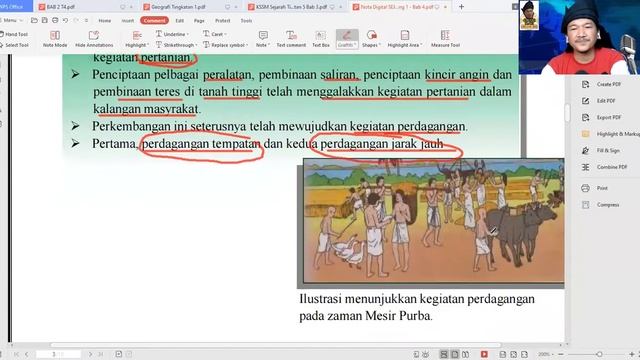Screen dimensions: 640x360
Task: Jump to the first page
Action: point(16,354)
